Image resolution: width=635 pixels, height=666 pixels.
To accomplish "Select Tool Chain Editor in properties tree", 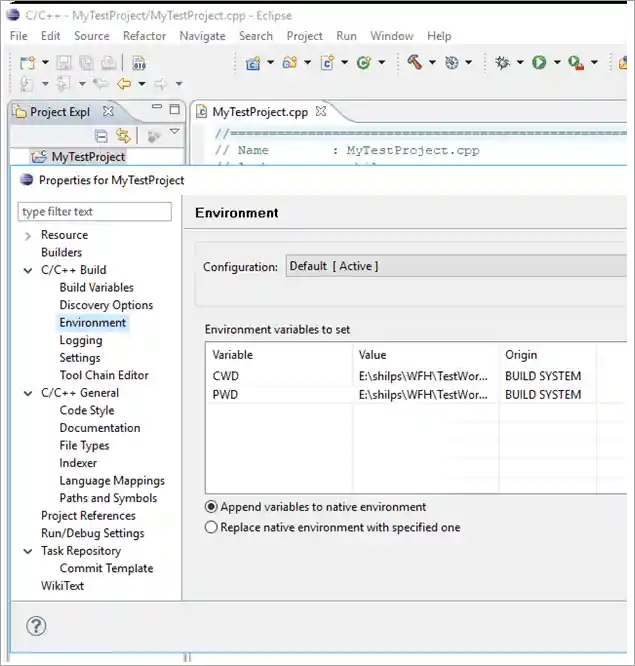I will [104, 375].
